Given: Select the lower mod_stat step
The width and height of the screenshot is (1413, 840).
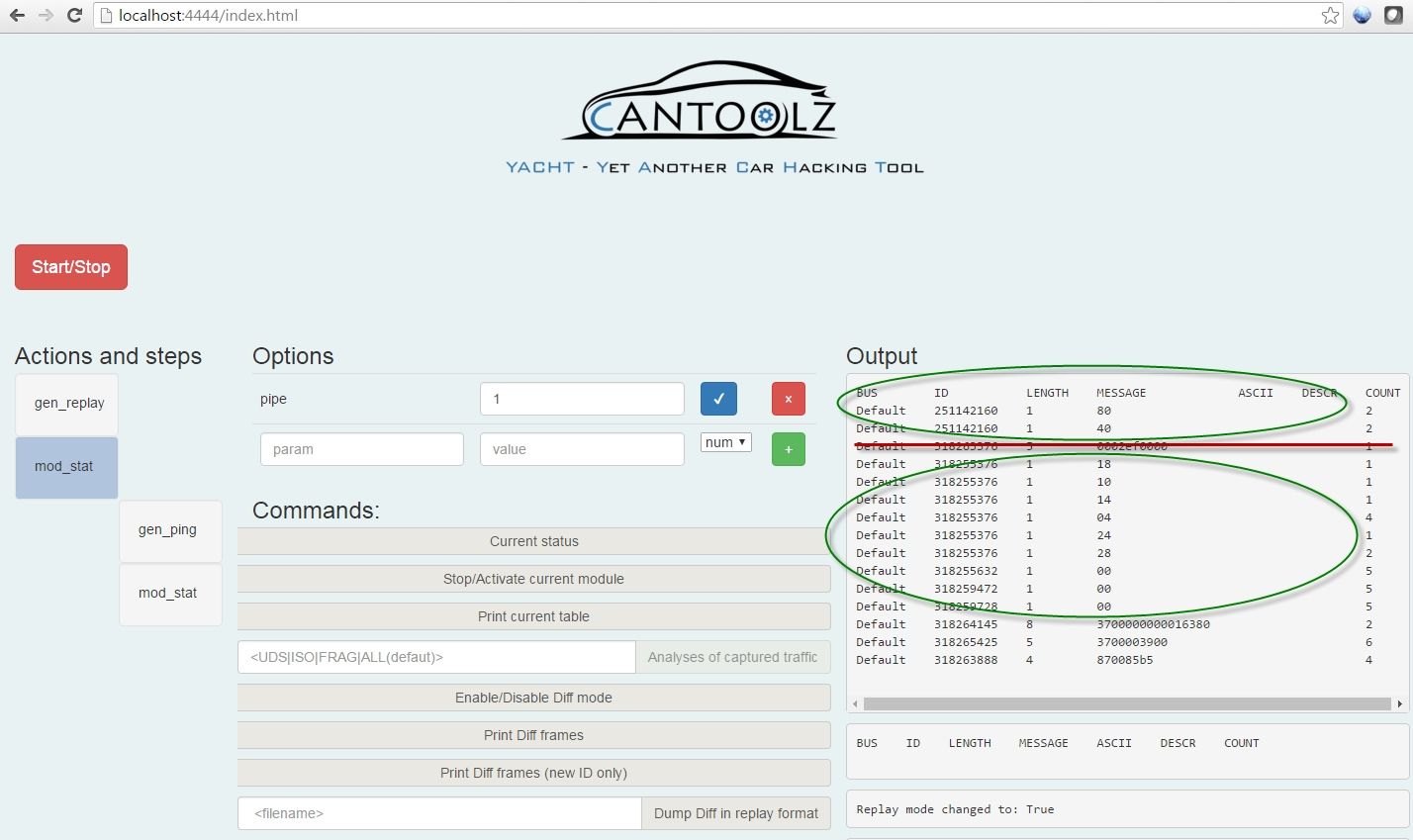Looking at the screenshot, I should click(170, 594).
